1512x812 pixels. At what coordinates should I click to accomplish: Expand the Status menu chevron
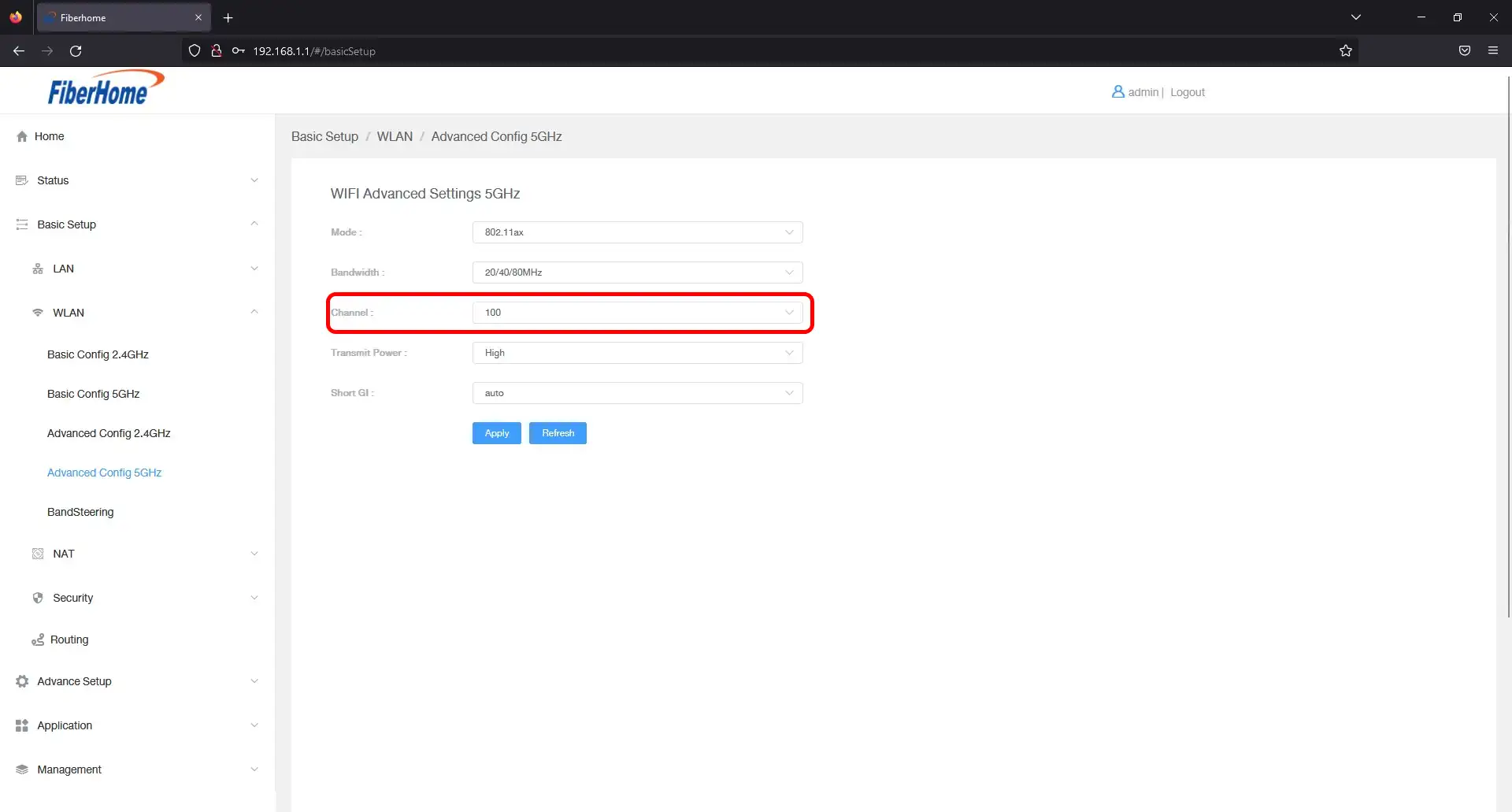click(x=254, y=180)
